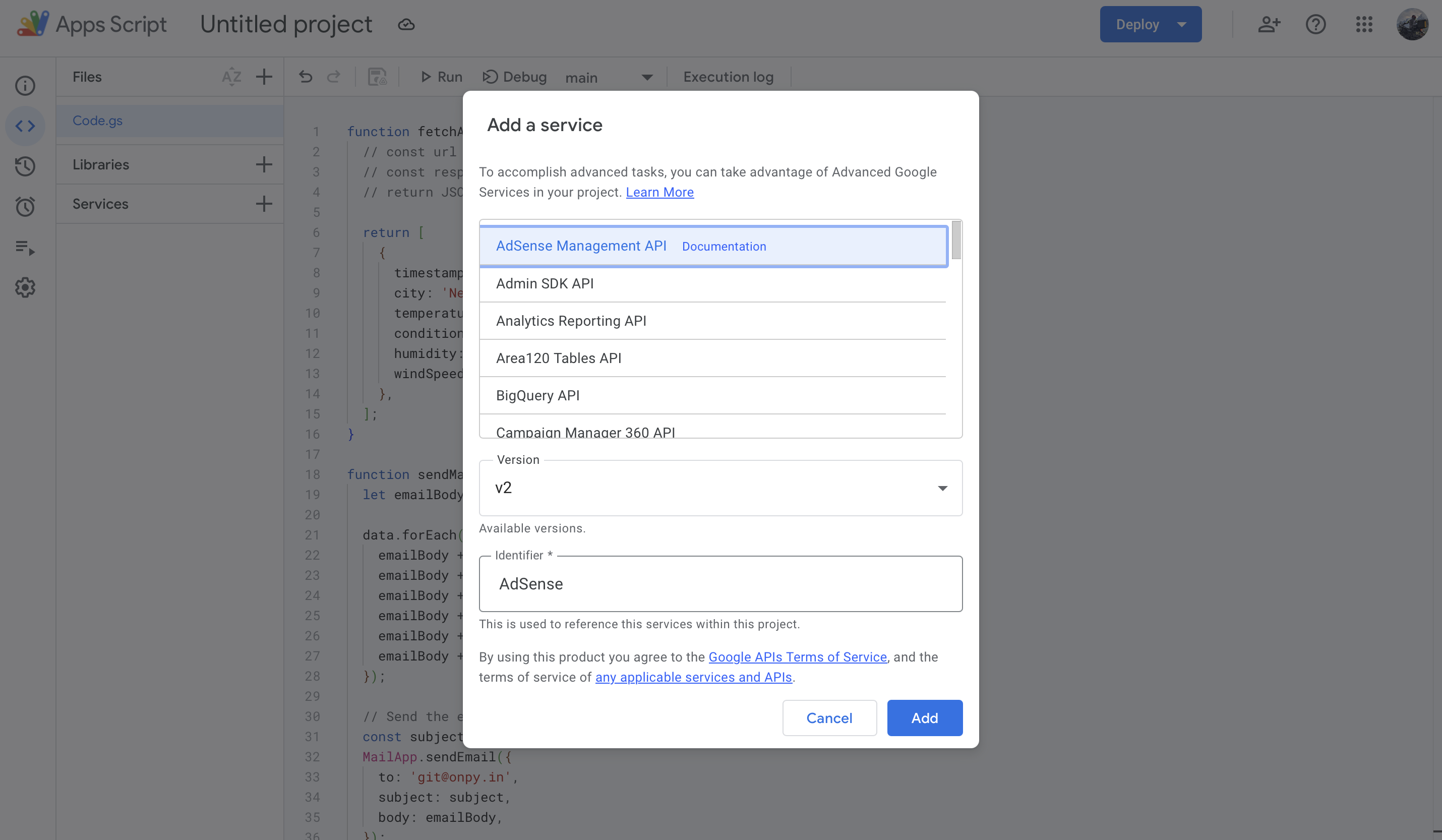
Task: Select Analytics Reporting API service
Action: (x=713, y=321)
